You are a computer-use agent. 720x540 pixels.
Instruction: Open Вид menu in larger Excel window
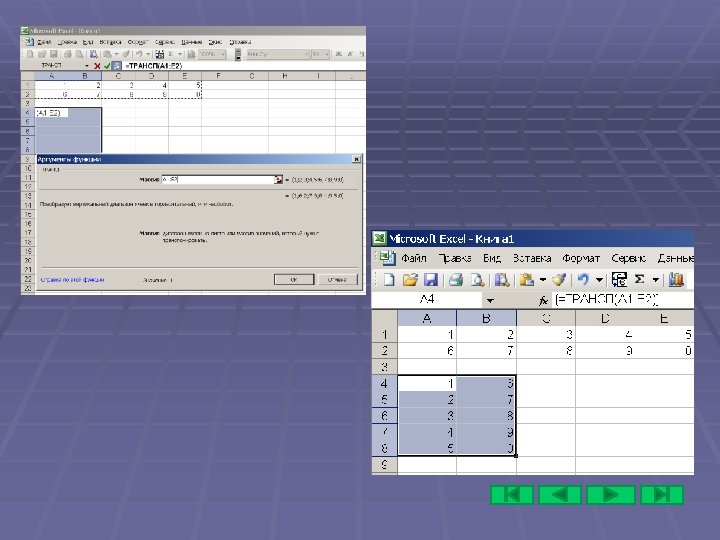pos(491,259)
